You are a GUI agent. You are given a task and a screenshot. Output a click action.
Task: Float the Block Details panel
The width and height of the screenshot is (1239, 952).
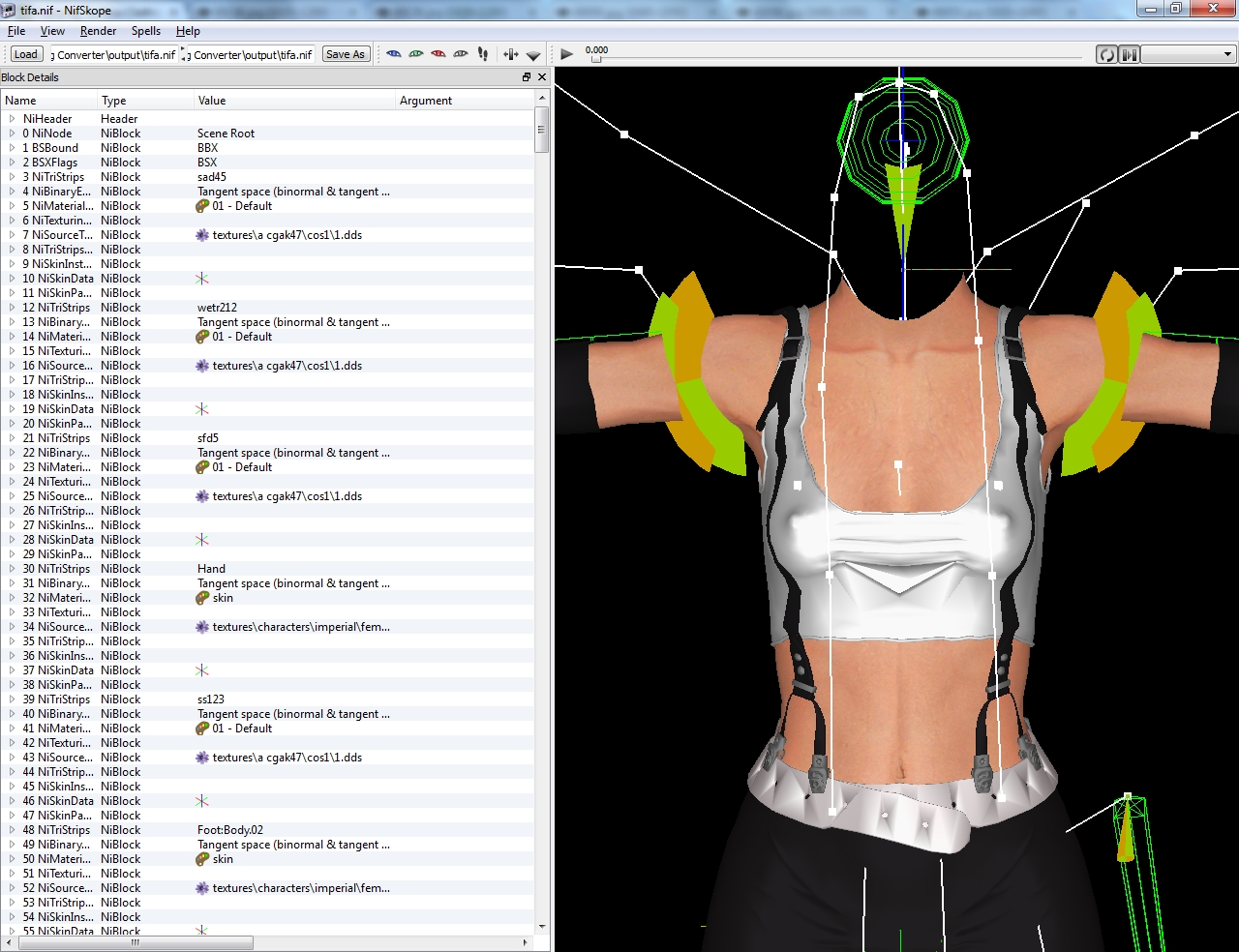coord(527,77)
